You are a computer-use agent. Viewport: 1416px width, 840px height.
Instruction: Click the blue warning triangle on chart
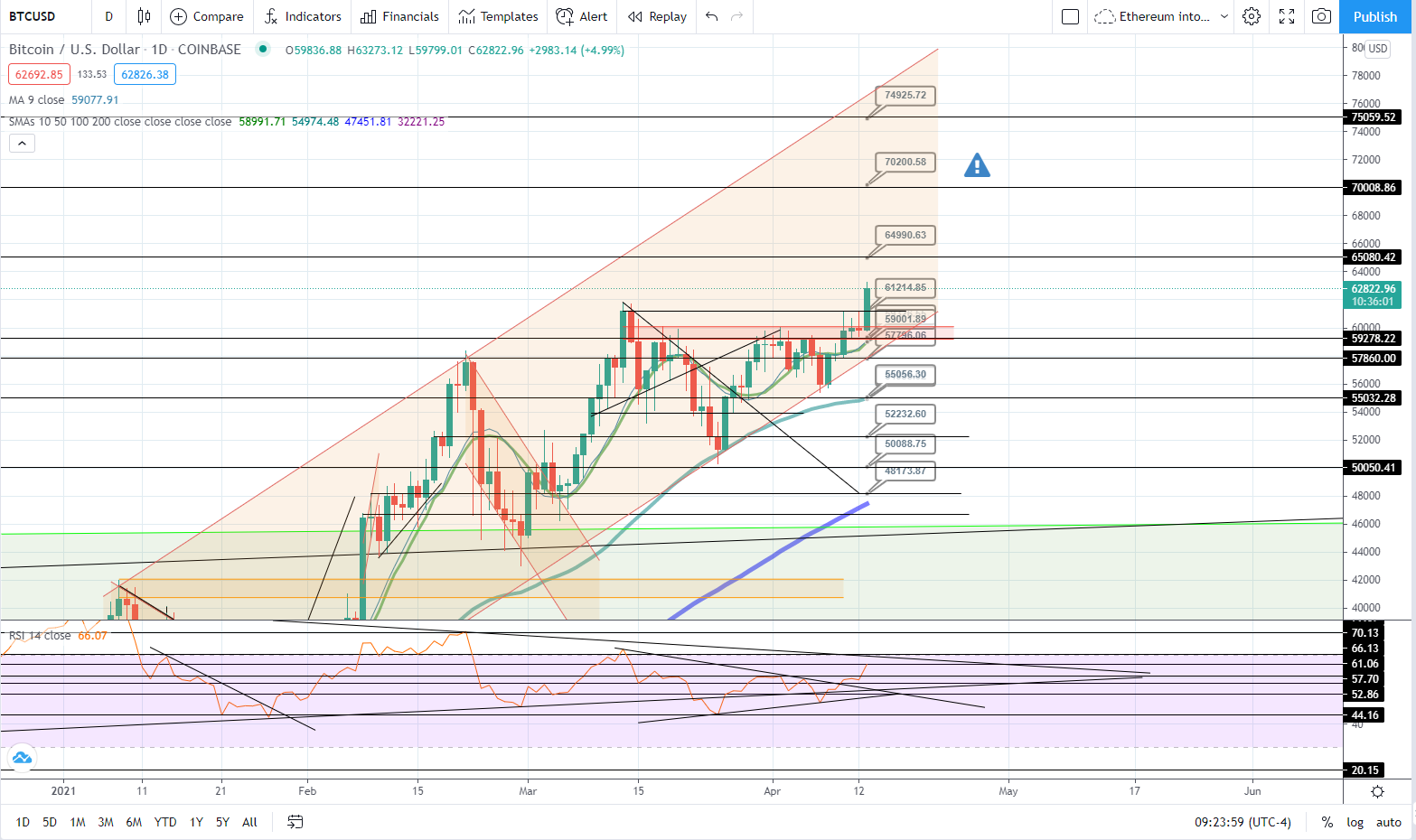pos(977,165)
